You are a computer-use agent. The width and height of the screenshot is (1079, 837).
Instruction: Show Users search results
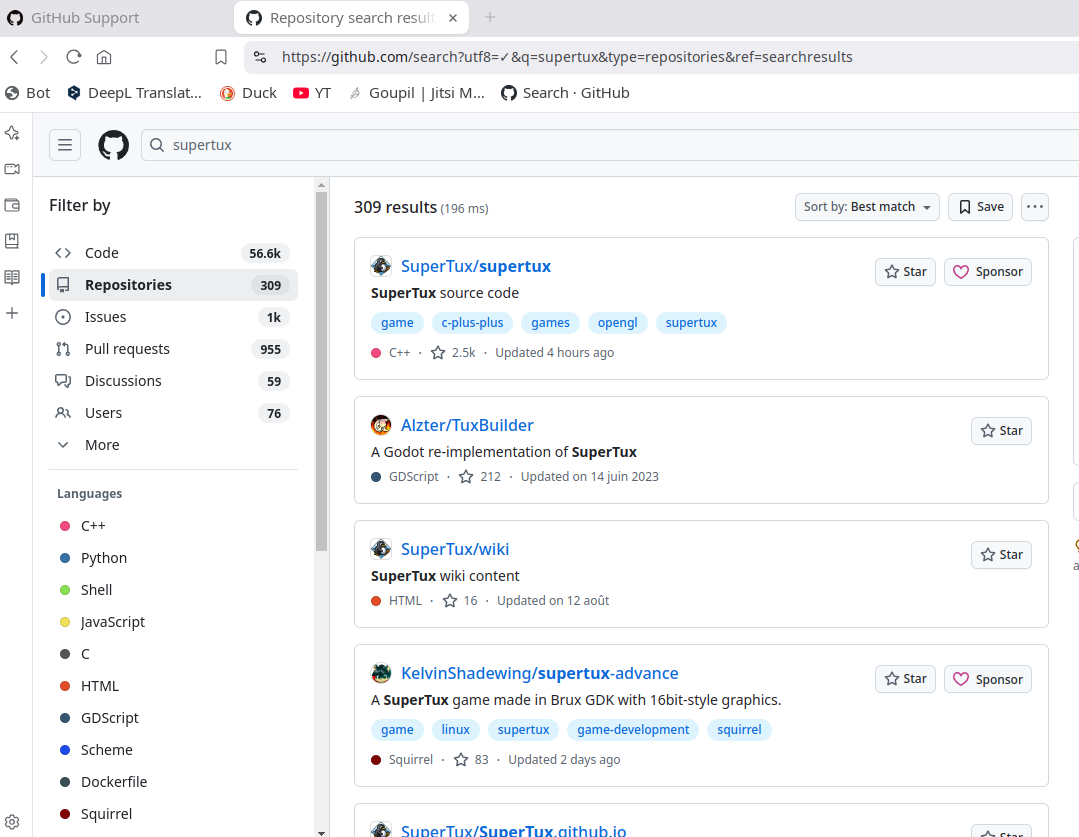[x=173, y=413]
